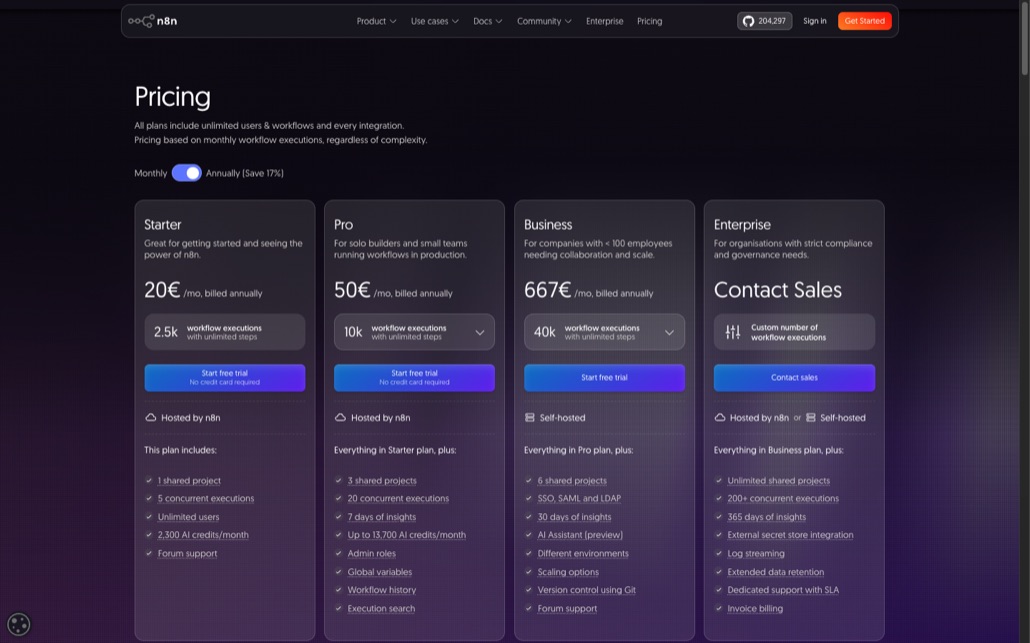Open the Community menu

(x=544, y=21)
